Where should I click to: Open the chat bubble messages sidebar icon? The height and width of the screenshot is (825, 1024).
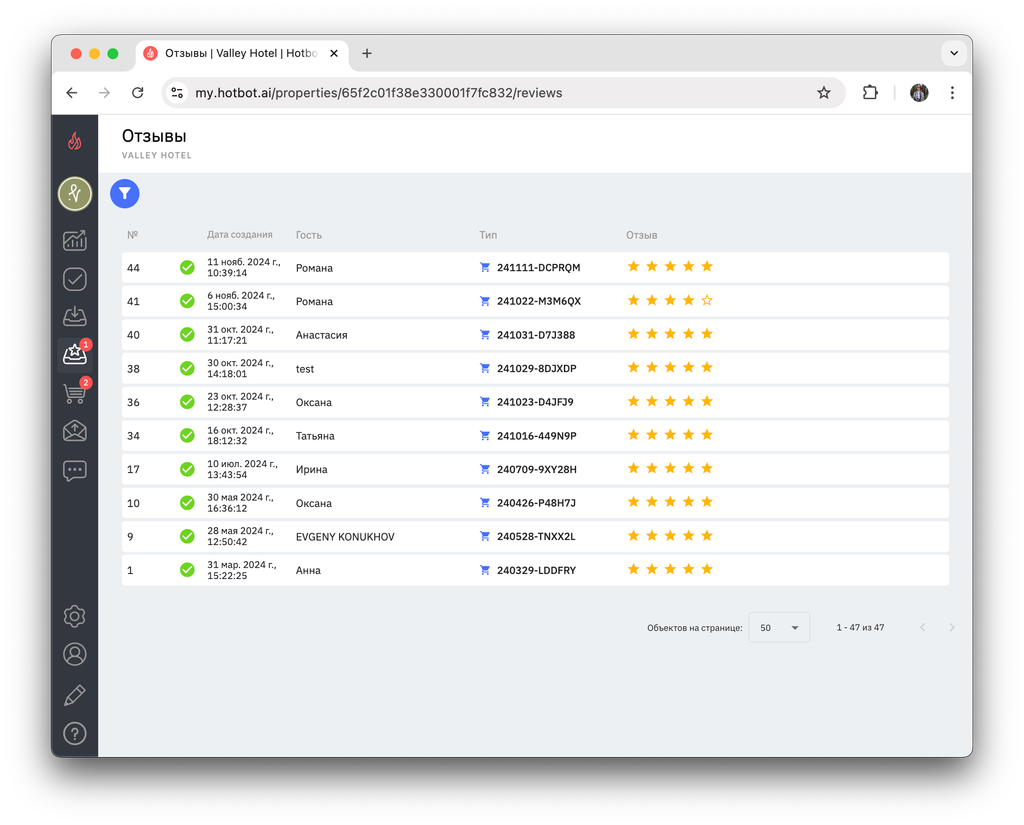(x=75, y=470)
